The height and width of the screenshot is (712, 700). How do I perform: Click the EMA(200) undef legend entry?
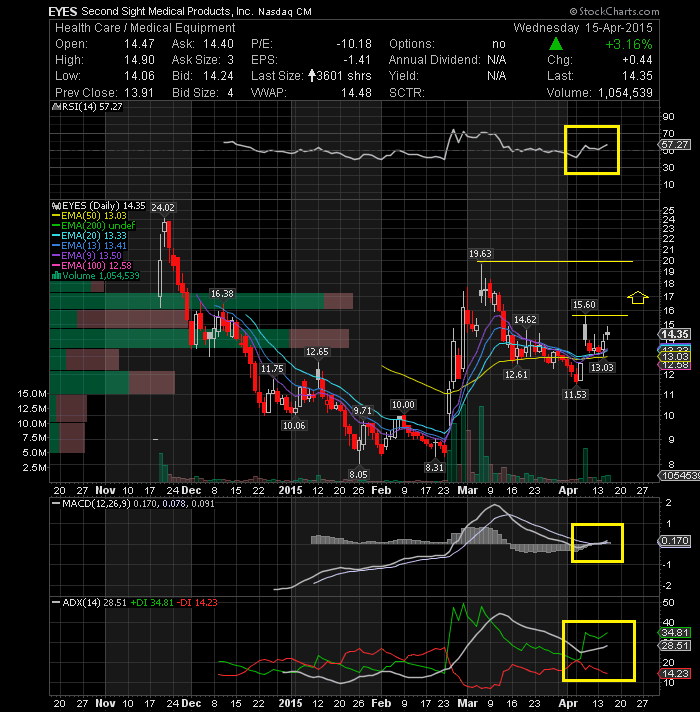(x=94, y=226)
